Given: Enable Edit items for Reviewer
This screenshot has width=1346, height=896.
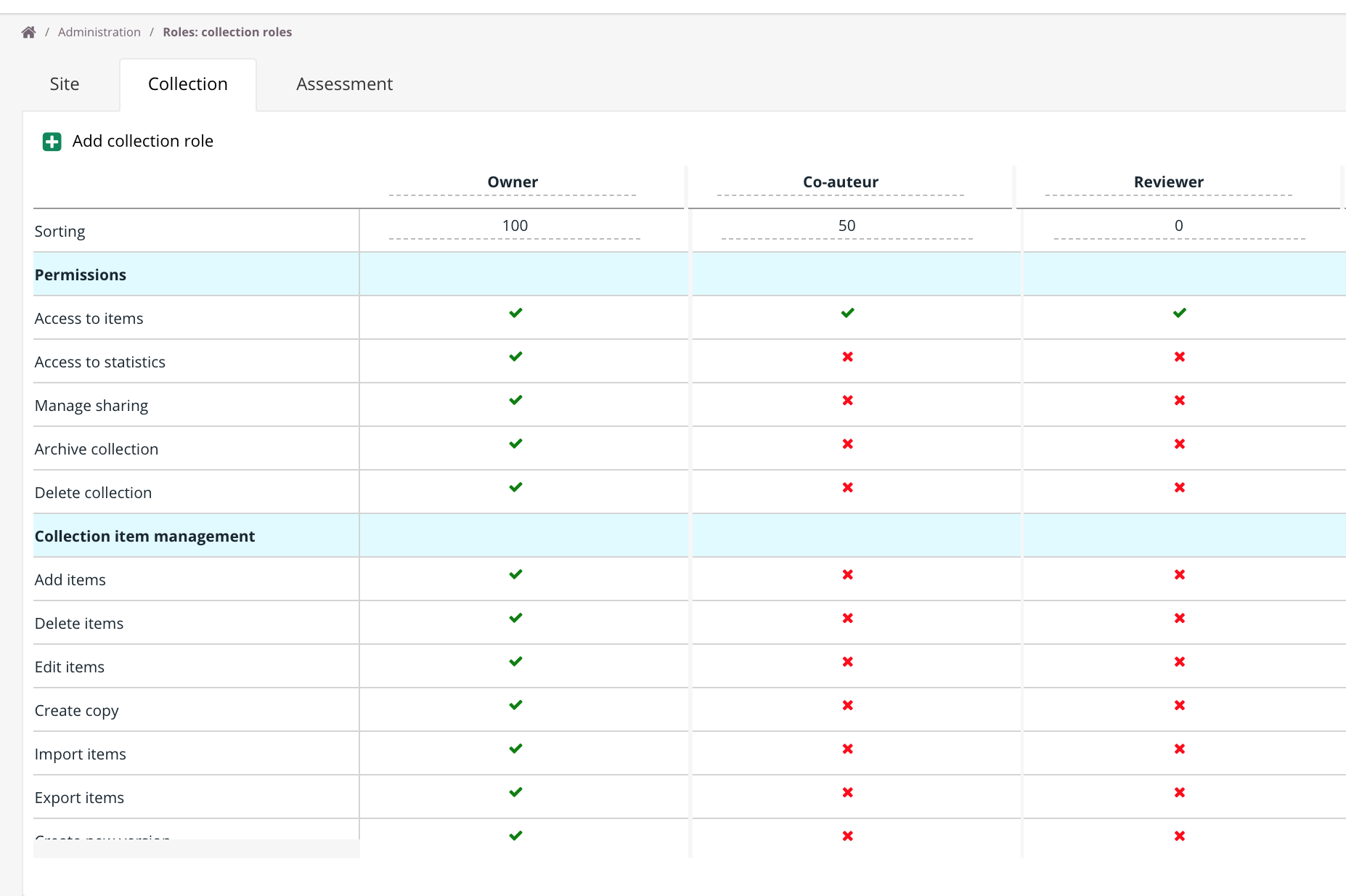Looking at the screenshot, I should [x=1180, y=661].
